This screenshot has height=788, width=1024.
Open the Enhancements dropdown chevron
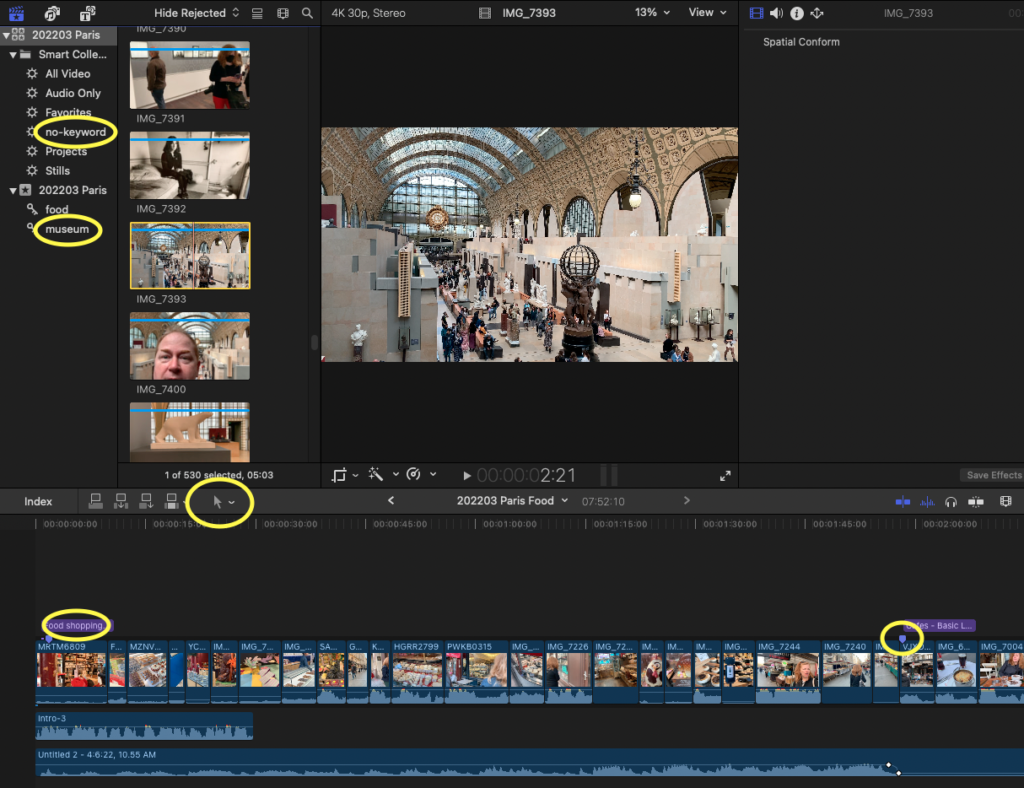(x=396, y=475)
